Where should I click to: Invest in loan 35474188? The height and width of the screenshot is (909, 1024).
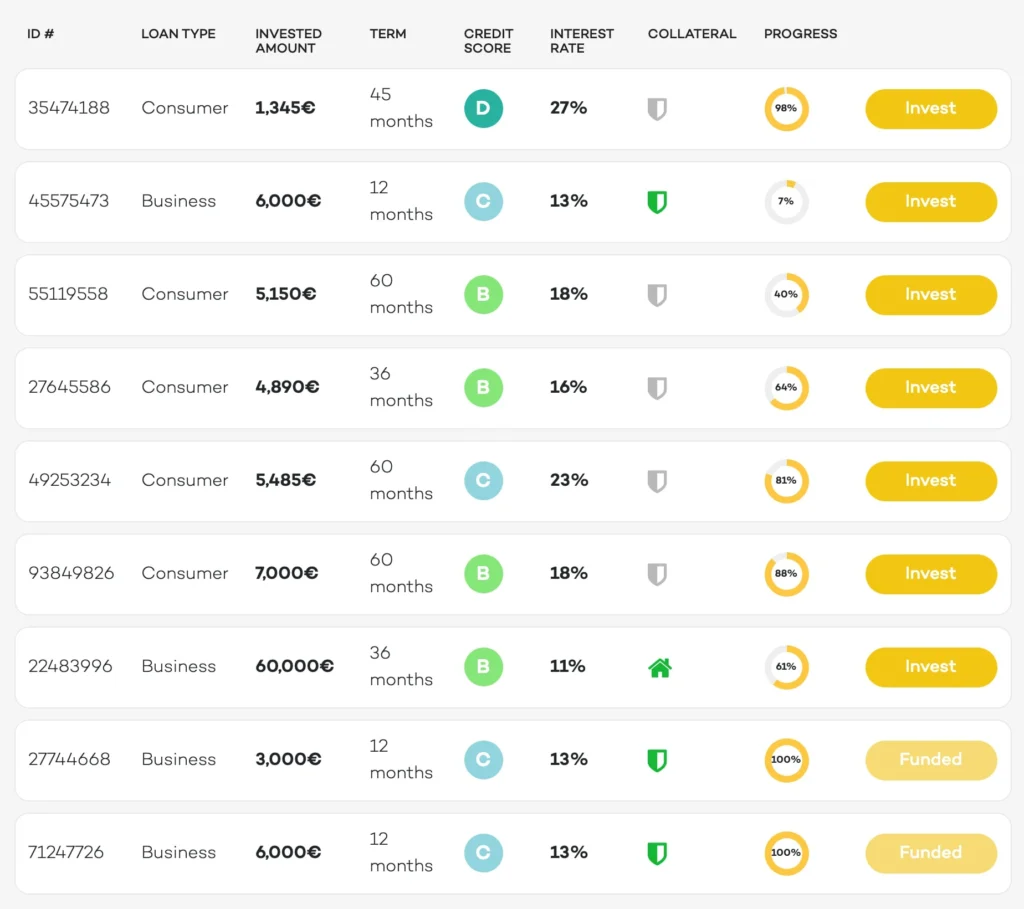tap(931, 108)
